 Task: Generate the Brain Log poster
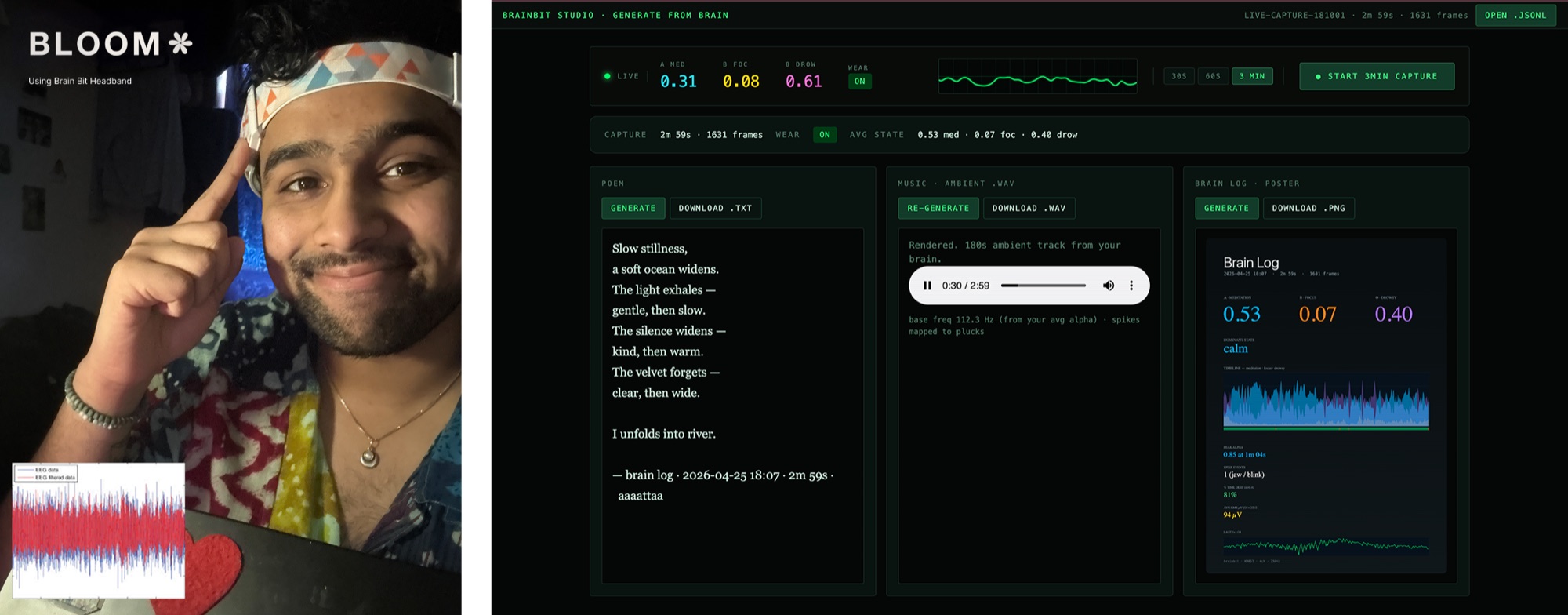click(x=1226, y=208)
